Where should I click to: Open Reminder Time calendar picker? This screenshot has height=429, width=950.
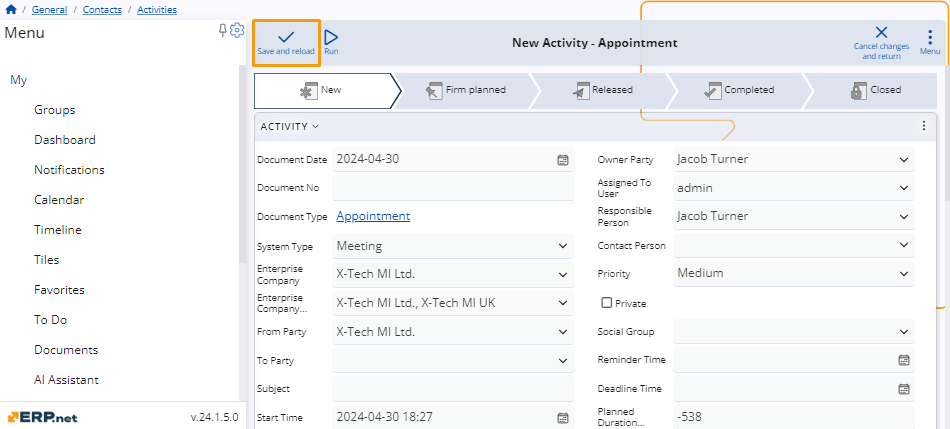pyautogui.click(x=903, y=360)
